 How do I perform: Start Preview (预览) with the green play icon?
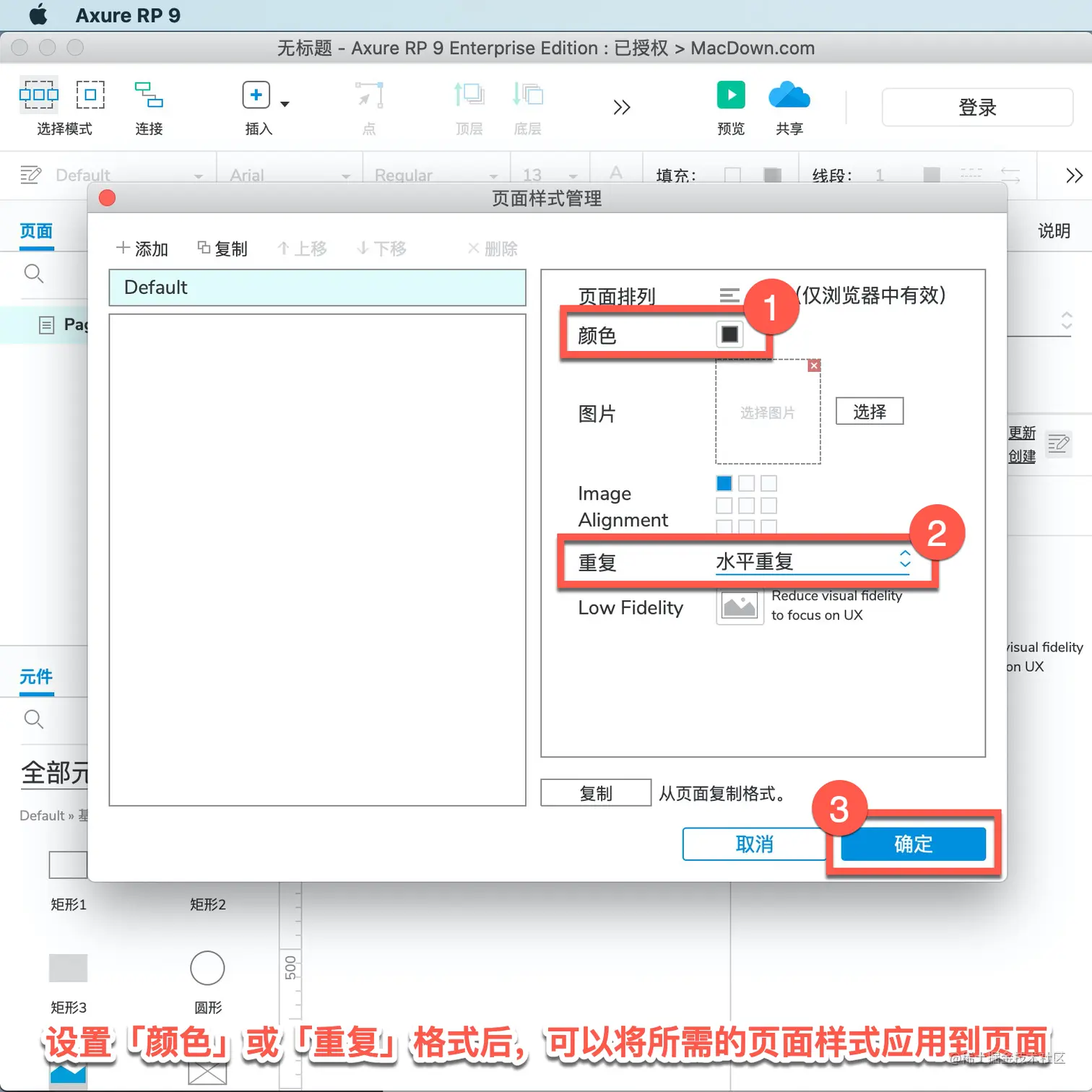coord(731,95)
